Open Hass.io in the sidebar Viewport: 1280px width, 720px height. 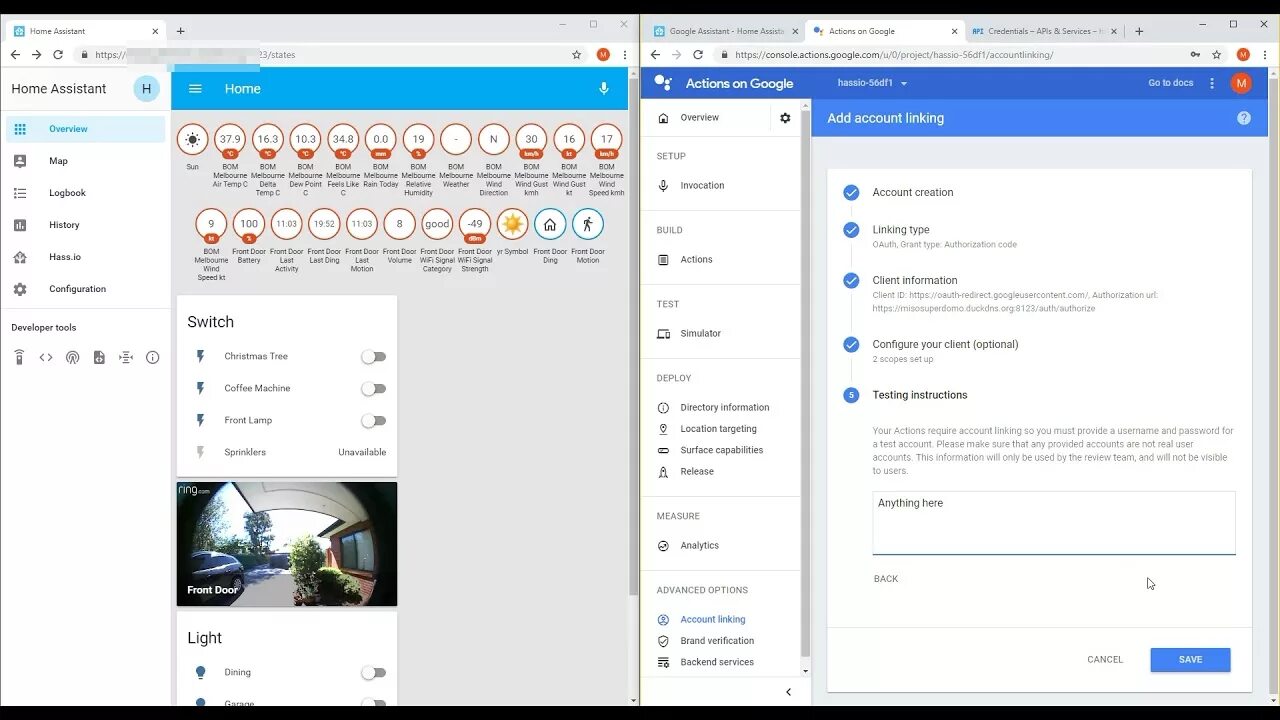(x=85, y=257)
